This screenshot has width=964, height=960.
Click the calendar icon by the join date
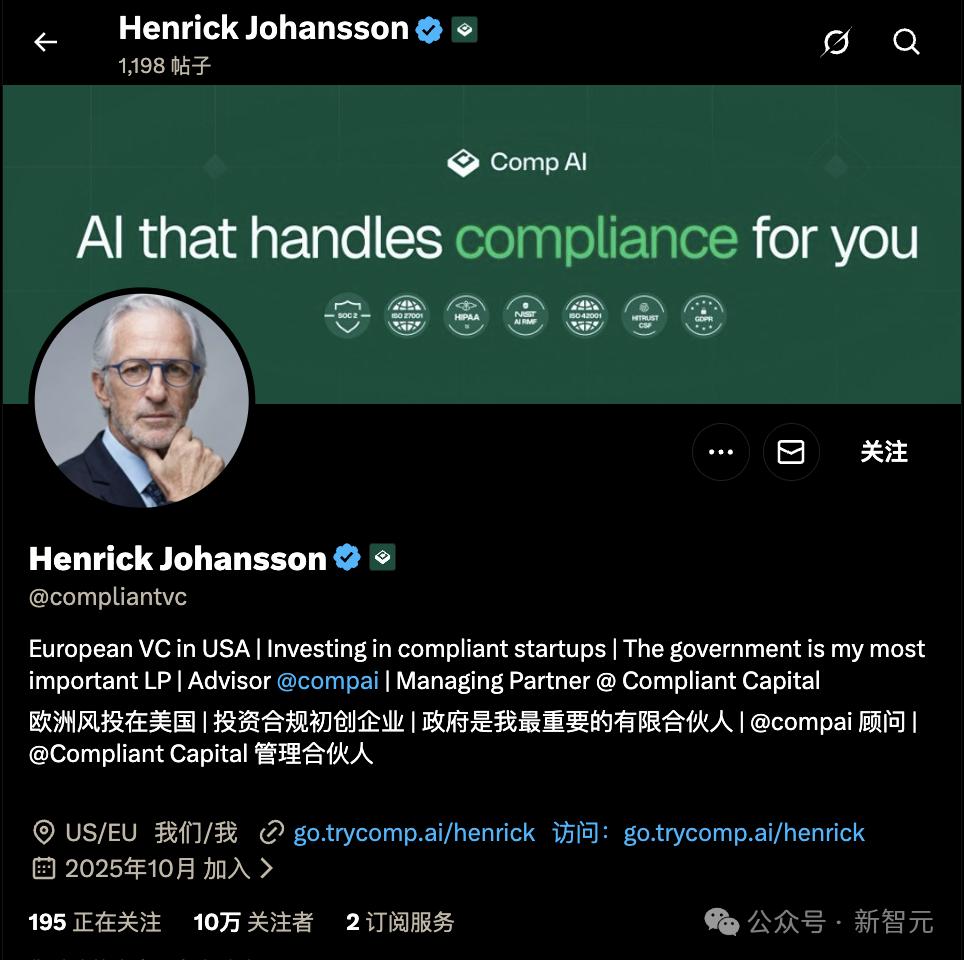tap(44, 868)
